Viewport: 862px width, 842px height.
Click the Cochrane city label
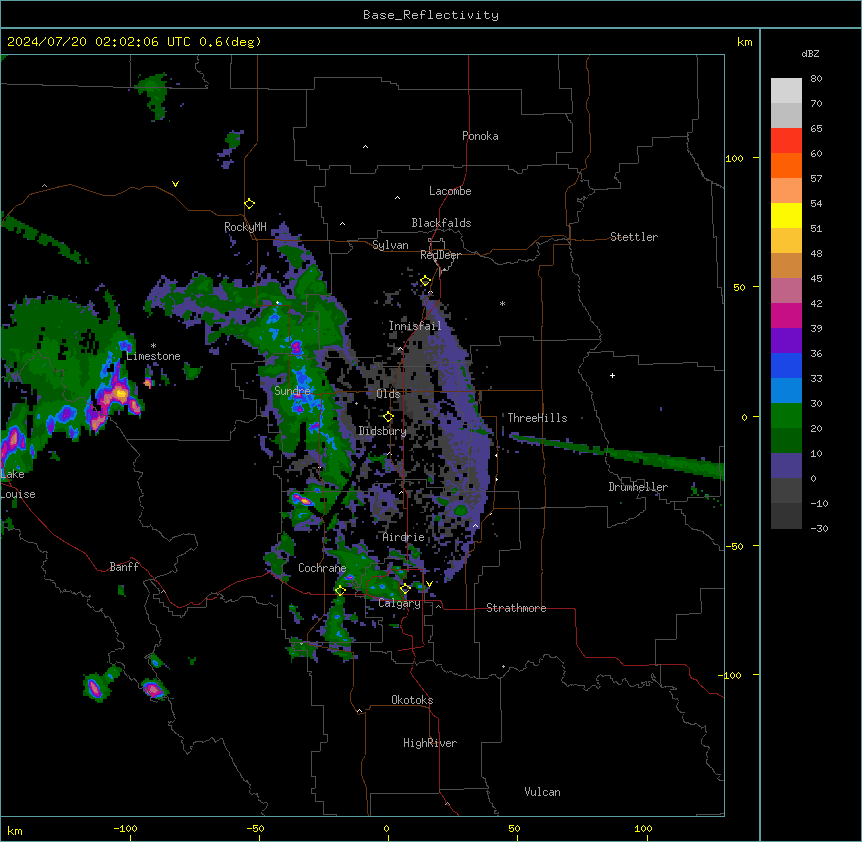[x=322, y=568]
